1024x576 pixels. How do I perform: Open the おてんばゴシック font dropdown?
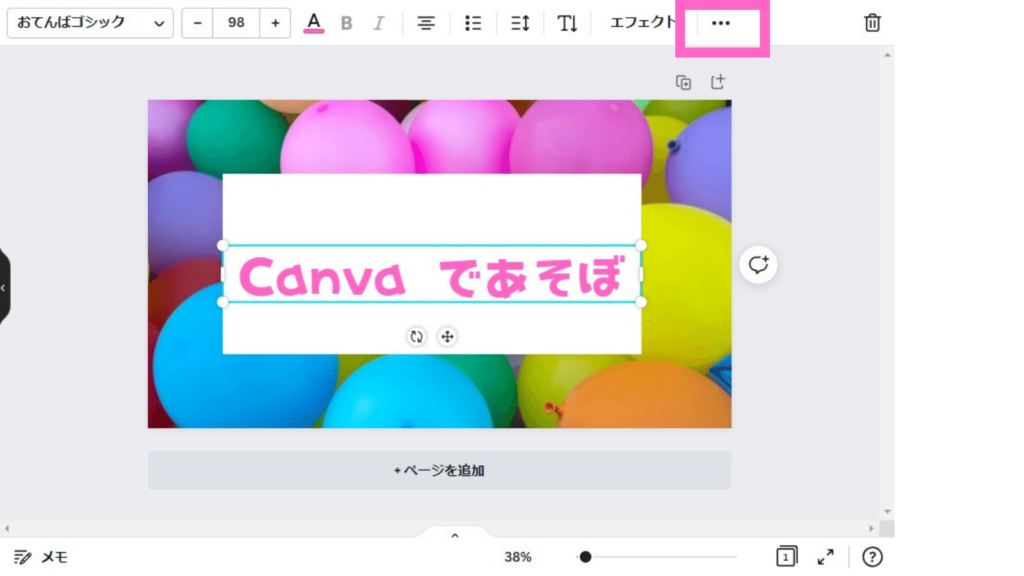tap(90, 23)
